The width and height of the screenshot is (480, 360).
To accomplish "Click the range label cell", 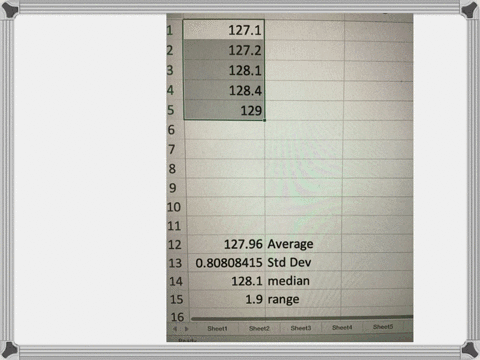I will pyautogui.click(x=303, y=299).
